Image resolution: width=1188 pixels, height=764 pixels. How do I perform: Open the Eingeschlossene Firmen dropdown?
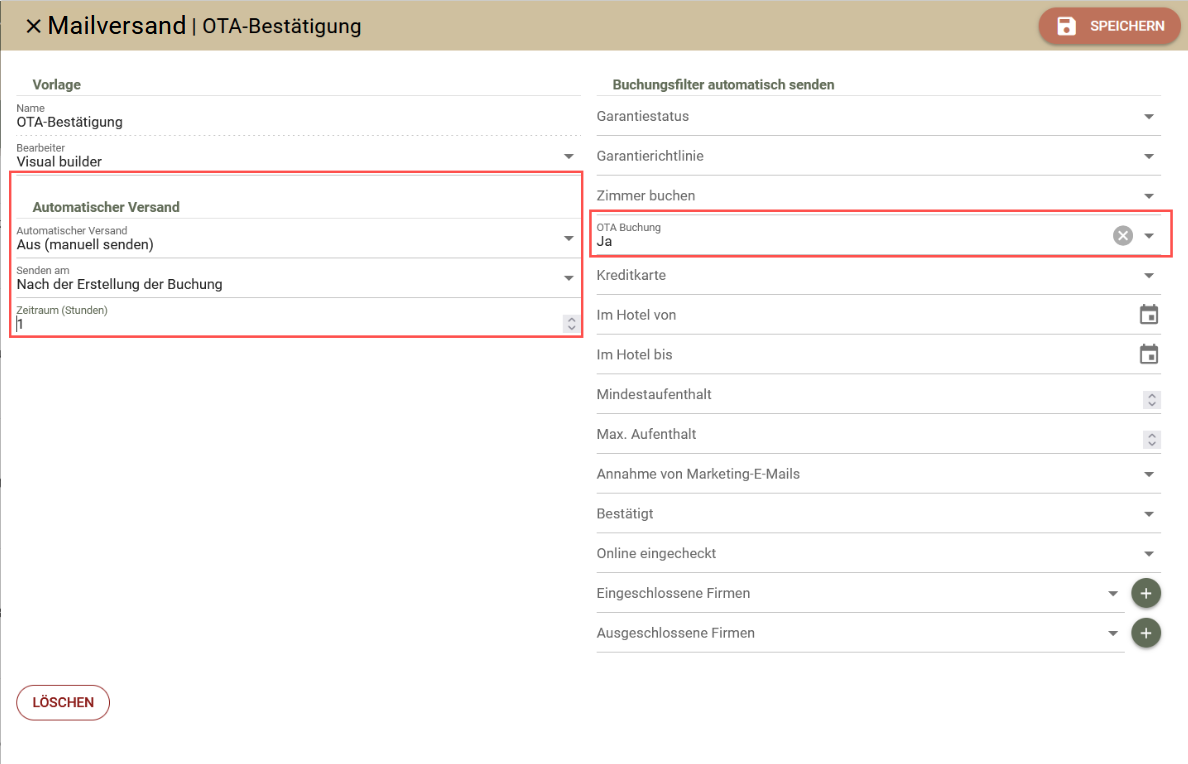coord(860,593)
